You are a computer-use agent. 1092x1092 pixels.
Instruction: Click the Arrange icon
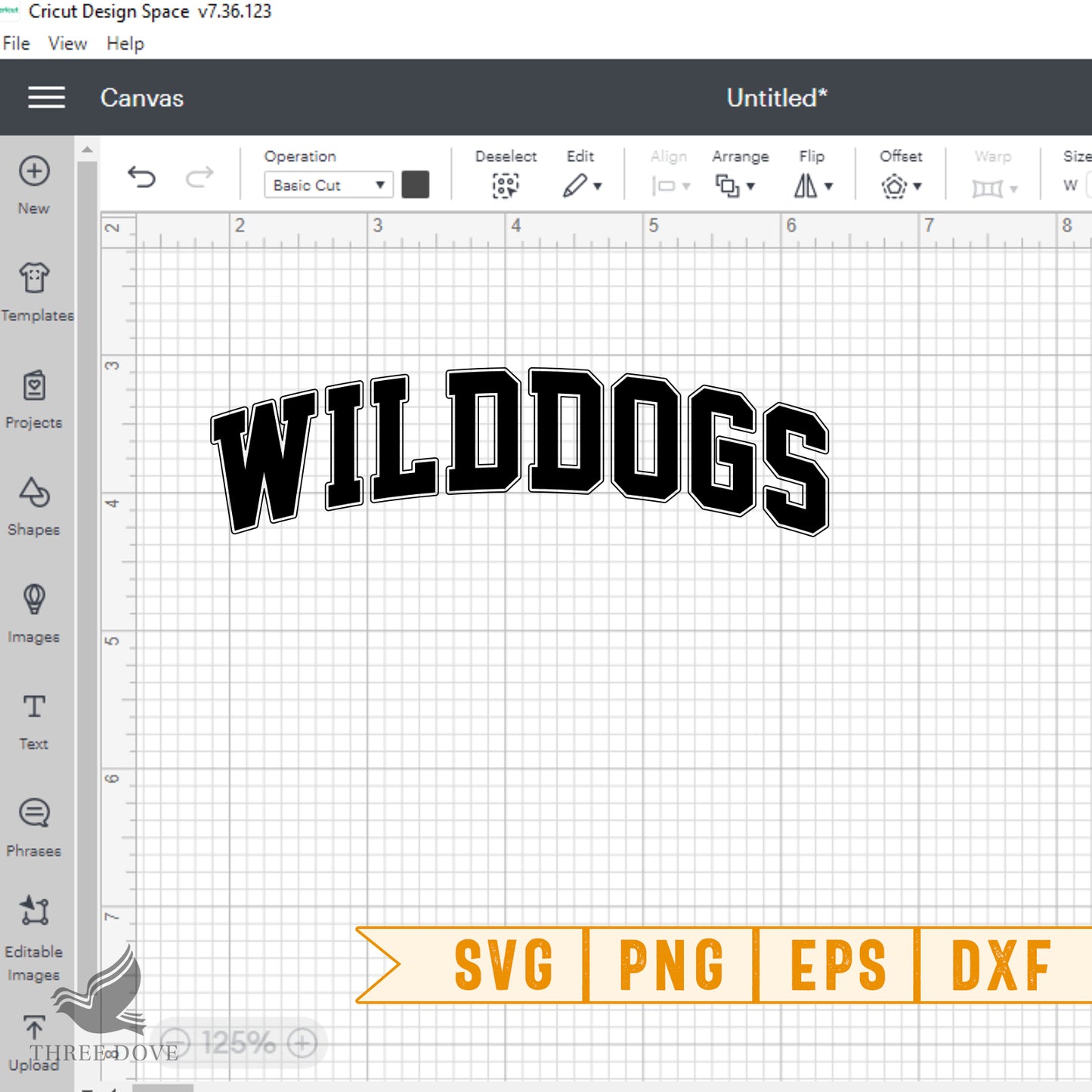[x=727, y=185]
